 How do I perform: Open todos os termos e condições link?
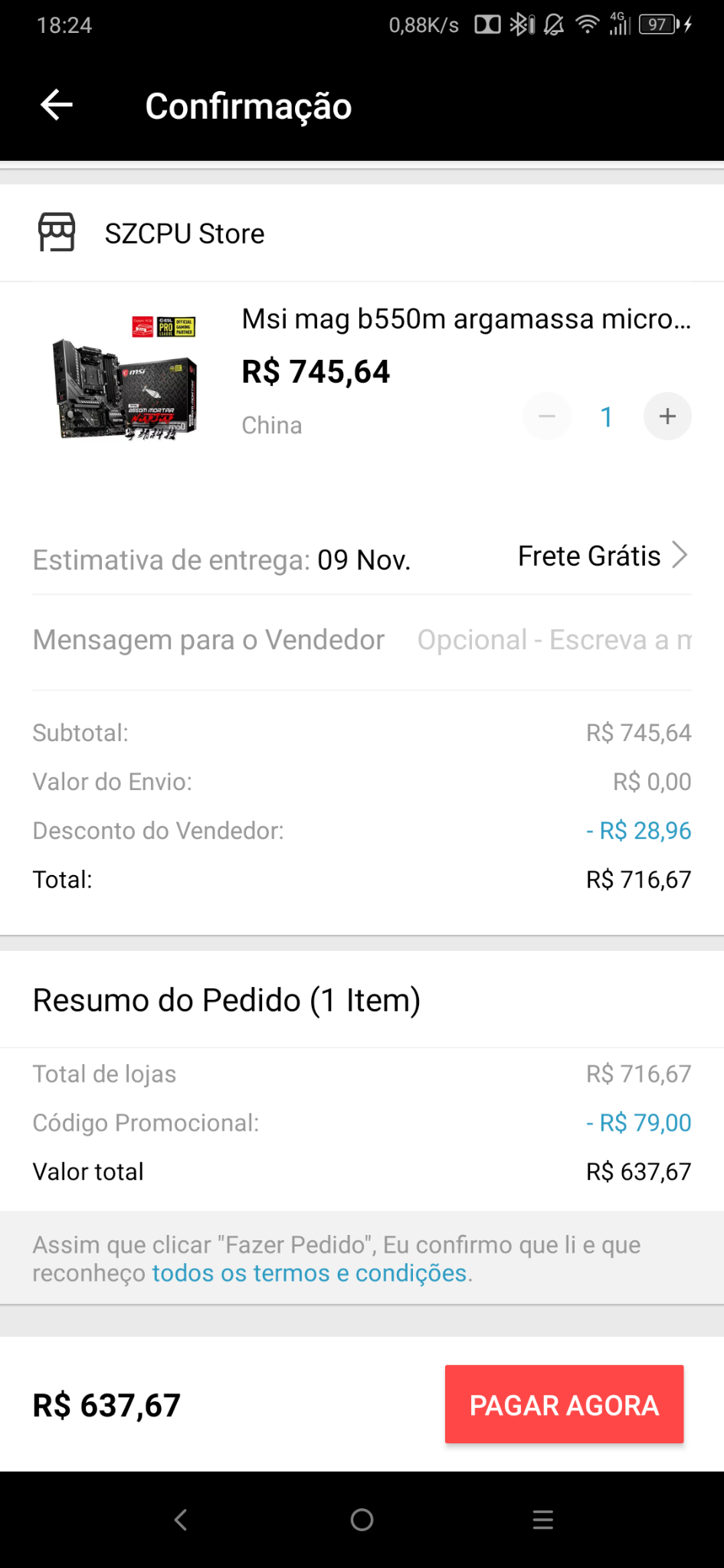(310, 1273)
